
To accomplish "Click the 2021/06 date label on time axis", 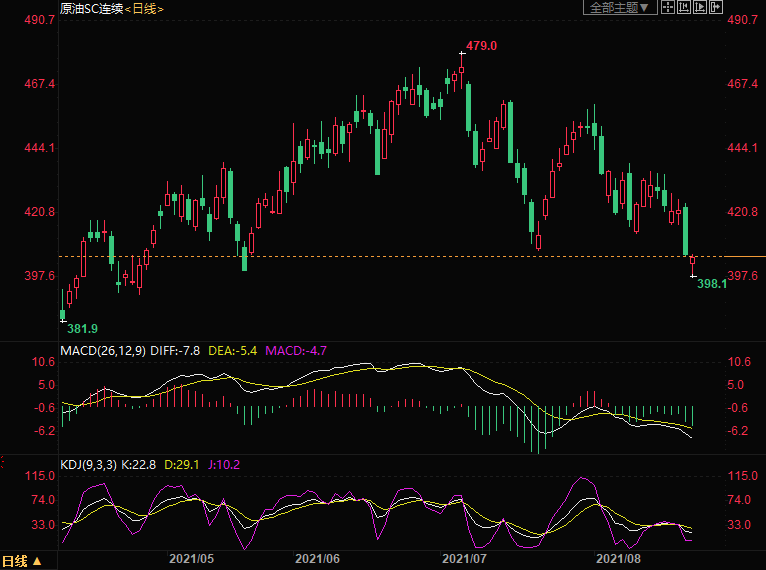I will 318,558.
